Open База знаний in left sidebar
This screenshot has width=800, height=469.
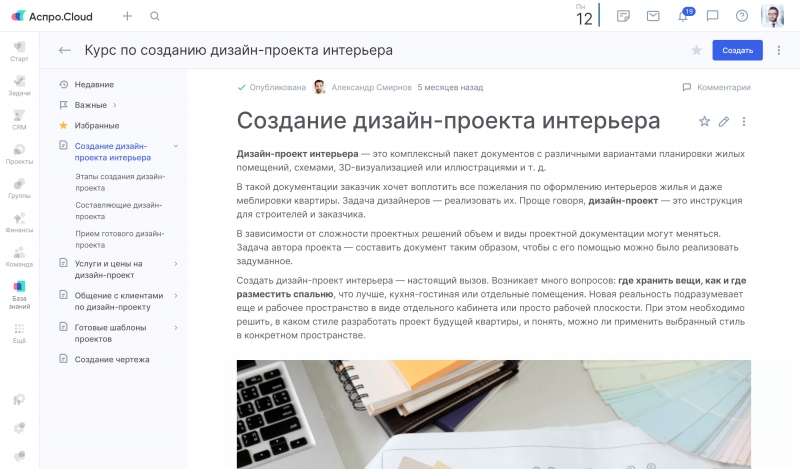point(19,295)
